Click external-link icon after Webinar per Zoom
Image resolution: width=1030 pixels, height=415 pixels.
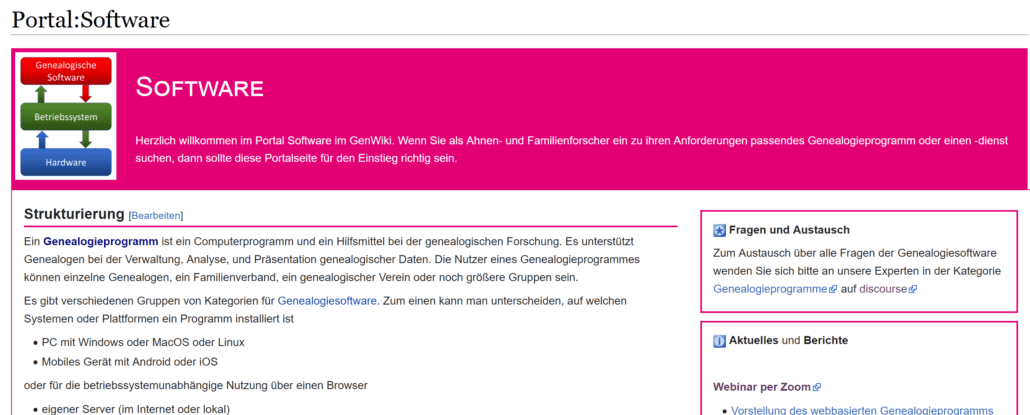click(817, 387)
